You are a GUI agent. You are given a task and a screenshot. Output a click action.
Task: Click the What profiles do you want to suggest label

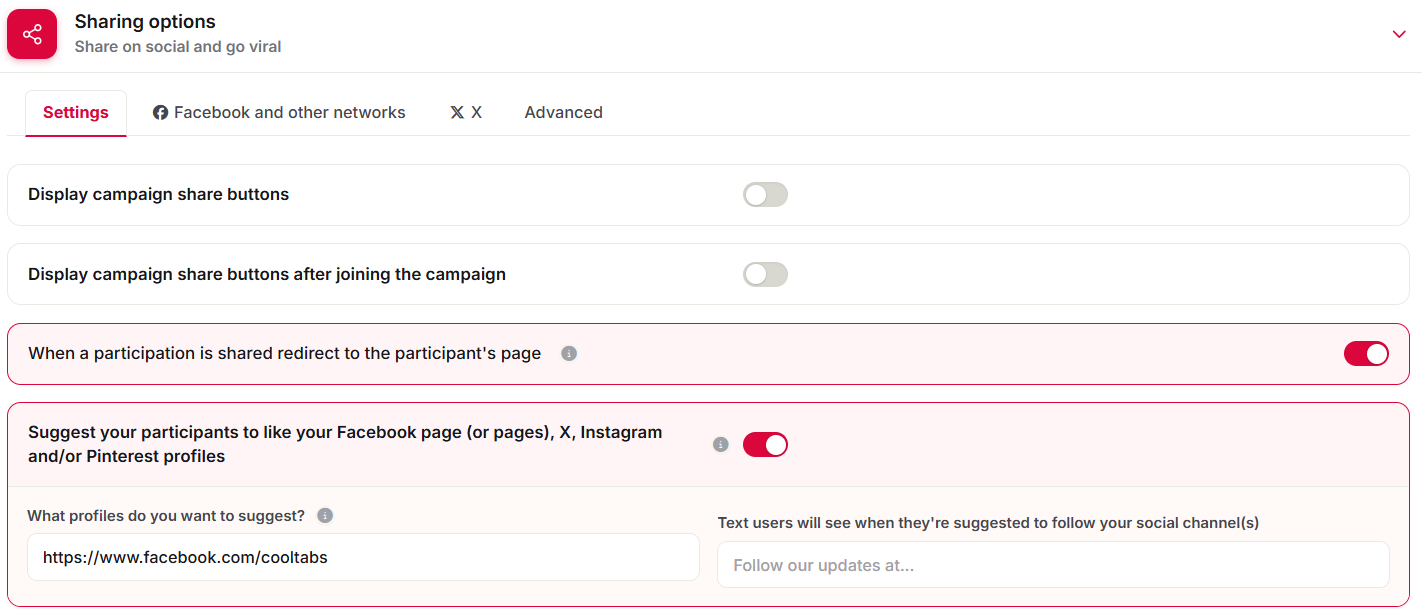point(166,516)
